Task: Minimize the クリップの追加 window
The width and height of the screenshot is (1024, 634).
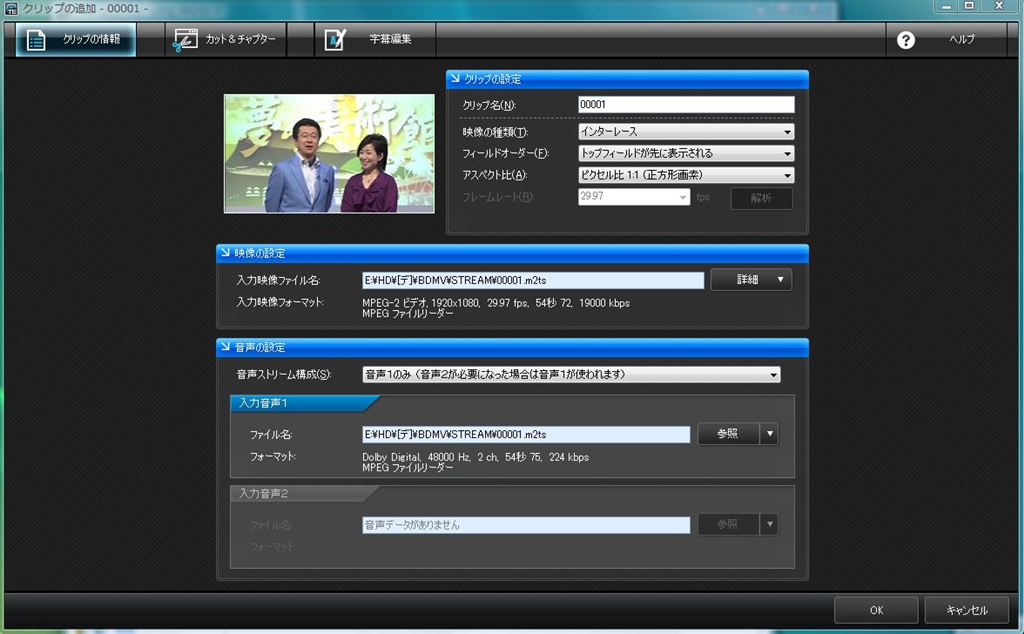Action: 946,6
